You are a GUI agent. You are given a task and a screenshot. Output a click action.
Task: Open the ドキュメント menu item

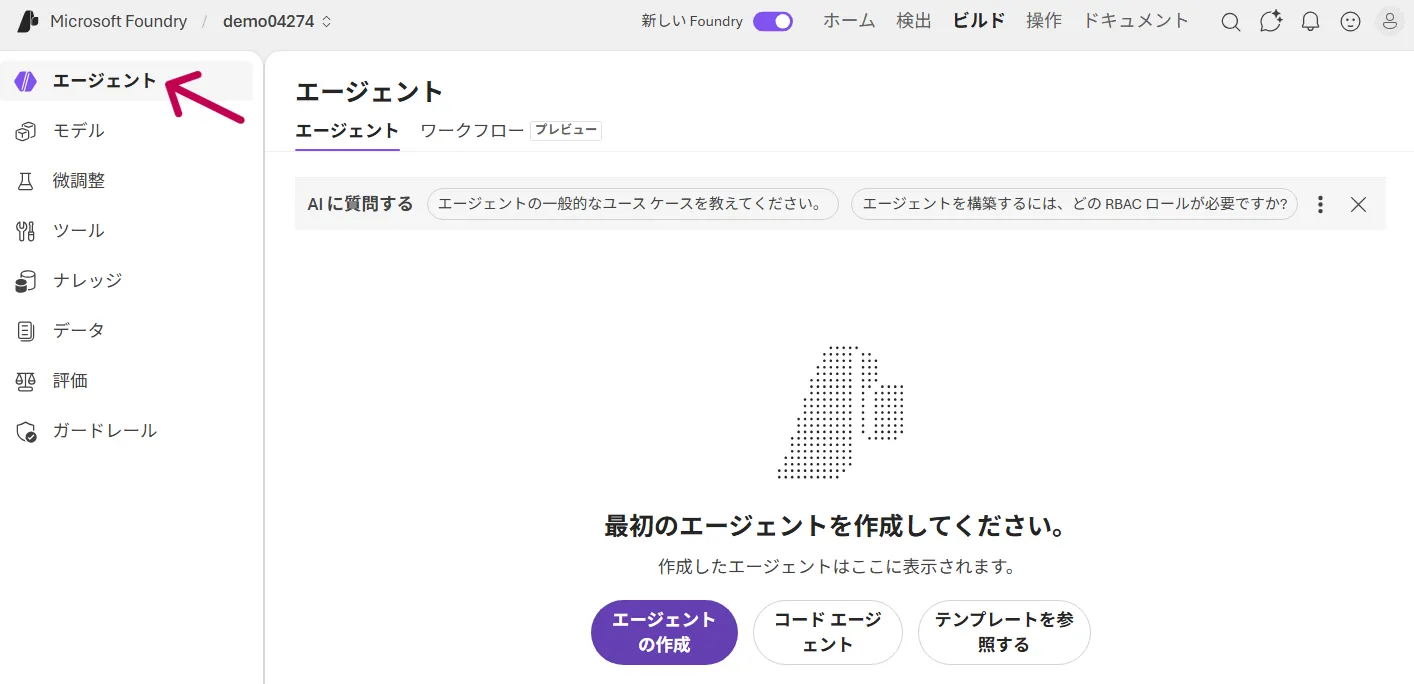(x=1137, y=21)
